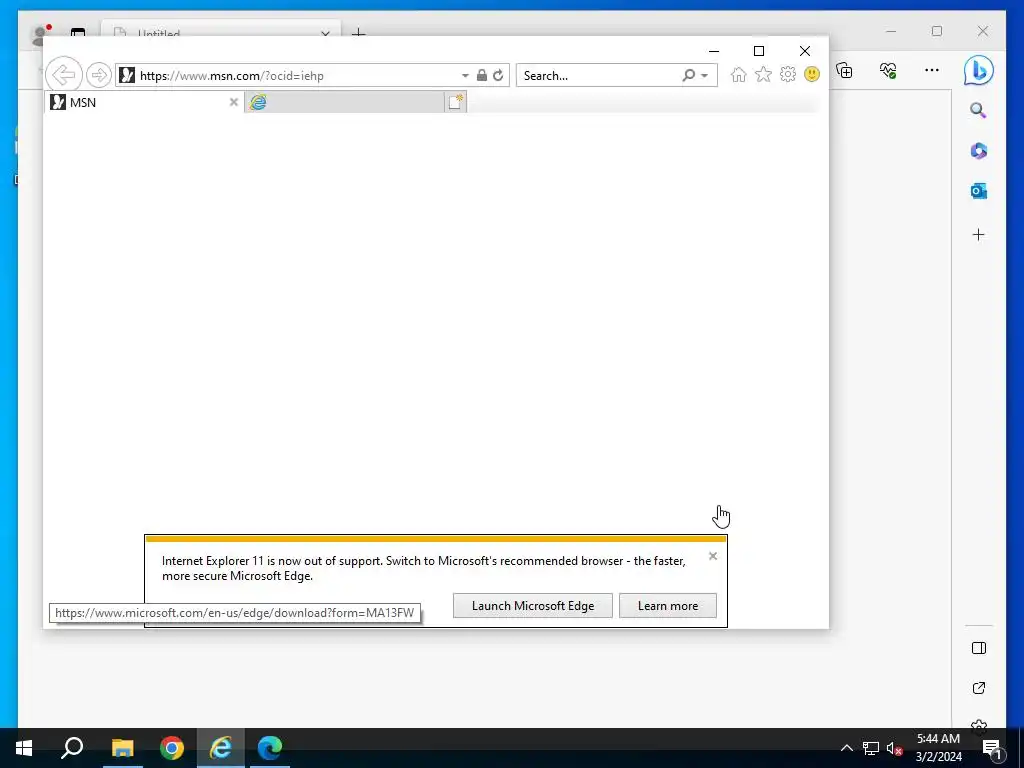This screenshot has width=1024, height=768.
Task: Dismiss the out of support notification
Action: 712,556
